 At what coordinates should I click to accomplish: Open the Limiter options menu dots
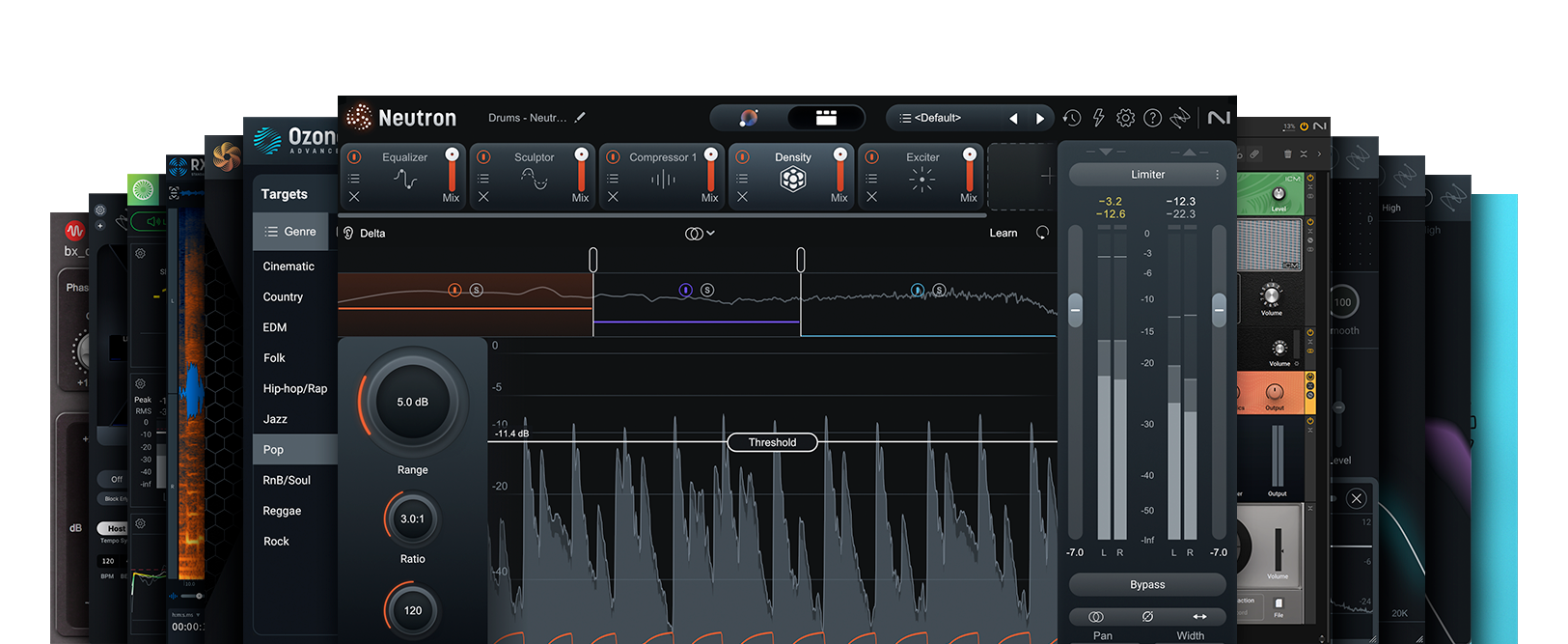tap(1218, 175)
